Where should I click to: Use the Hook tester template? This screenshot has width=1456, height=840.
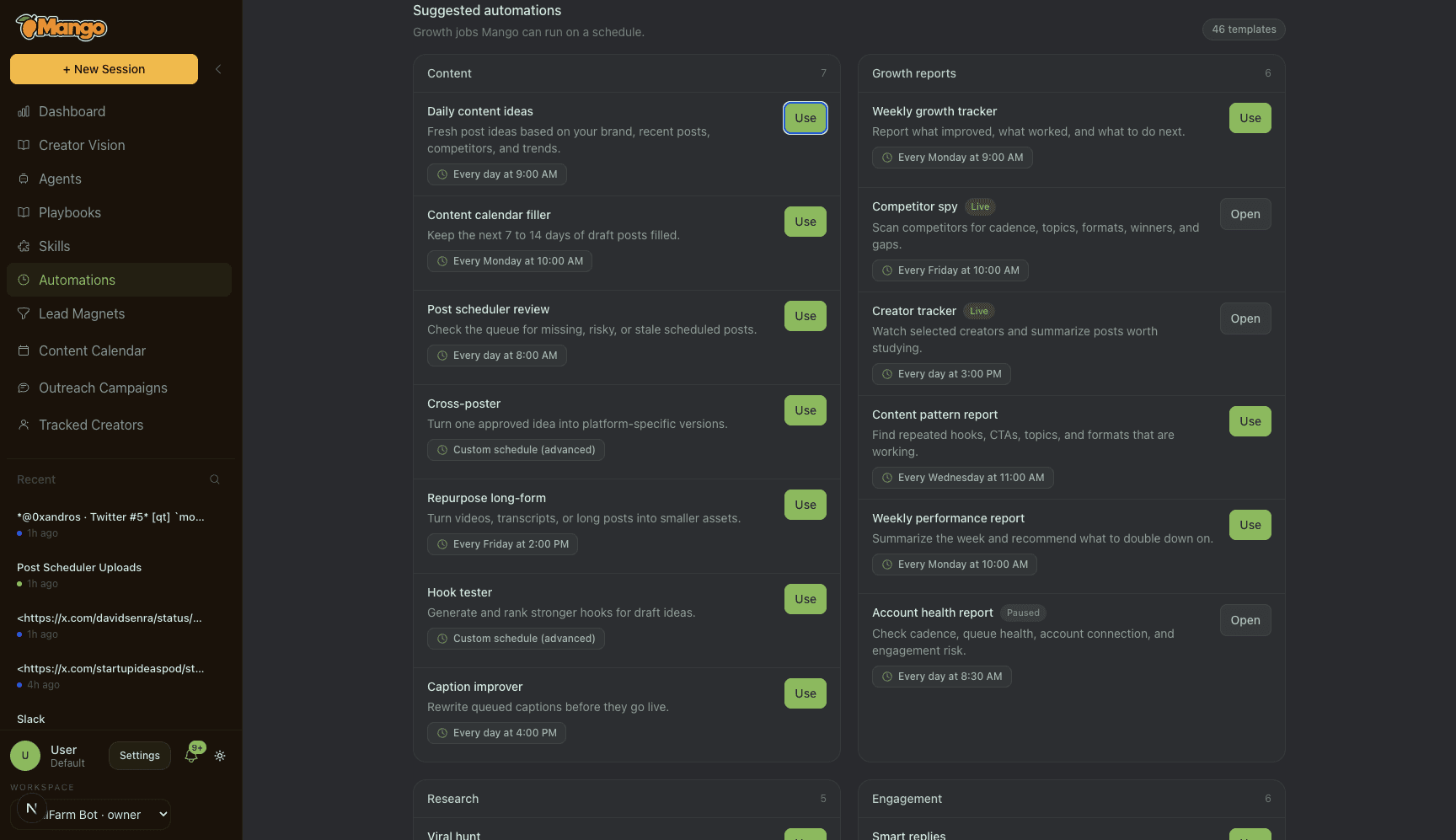point(806,599)
